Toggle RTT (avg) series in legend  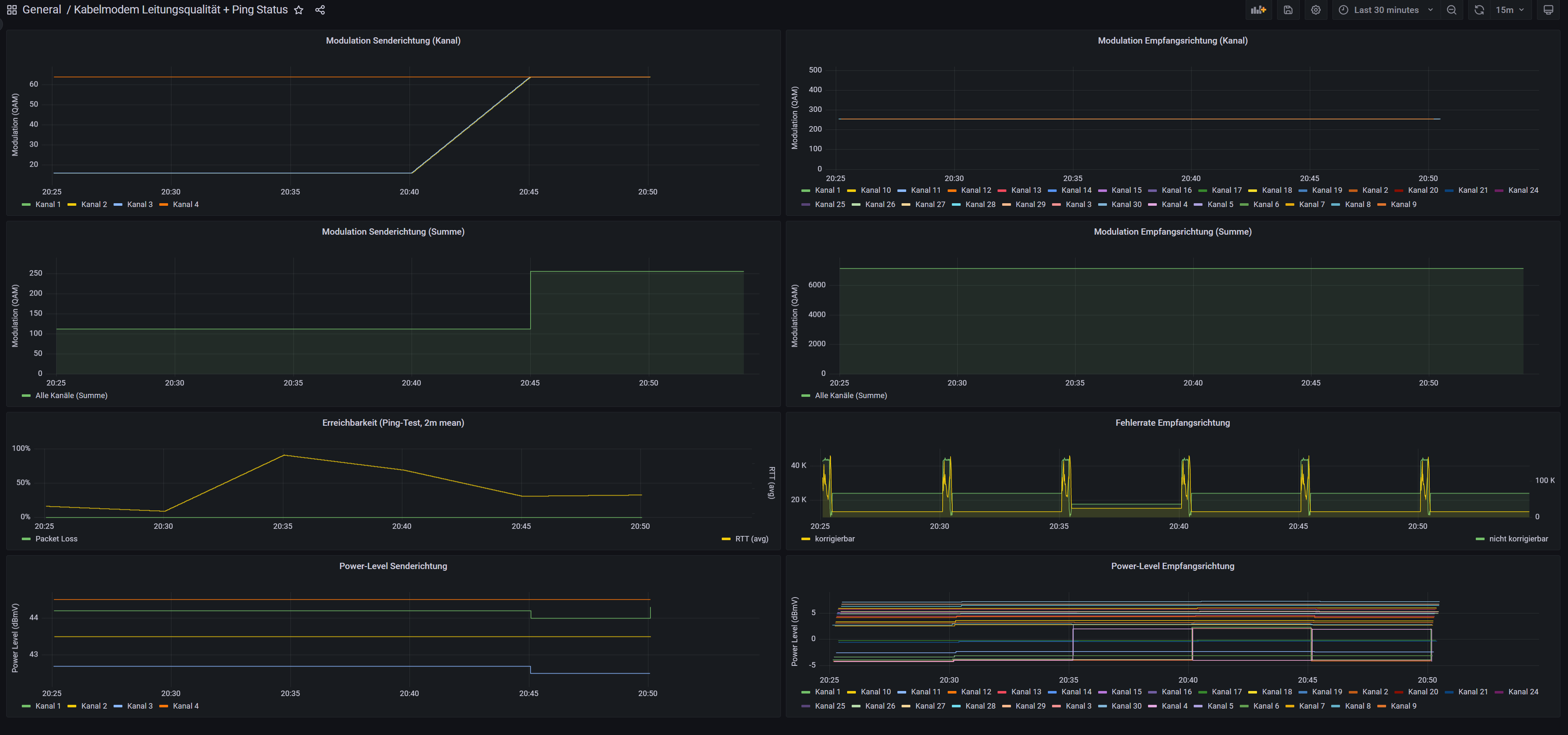751,538
